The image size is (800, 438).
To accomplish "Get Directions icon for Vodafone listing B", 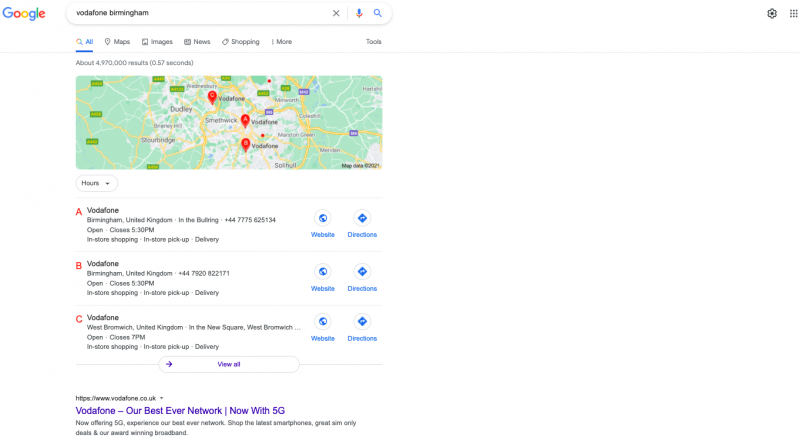I will [362, 272].
